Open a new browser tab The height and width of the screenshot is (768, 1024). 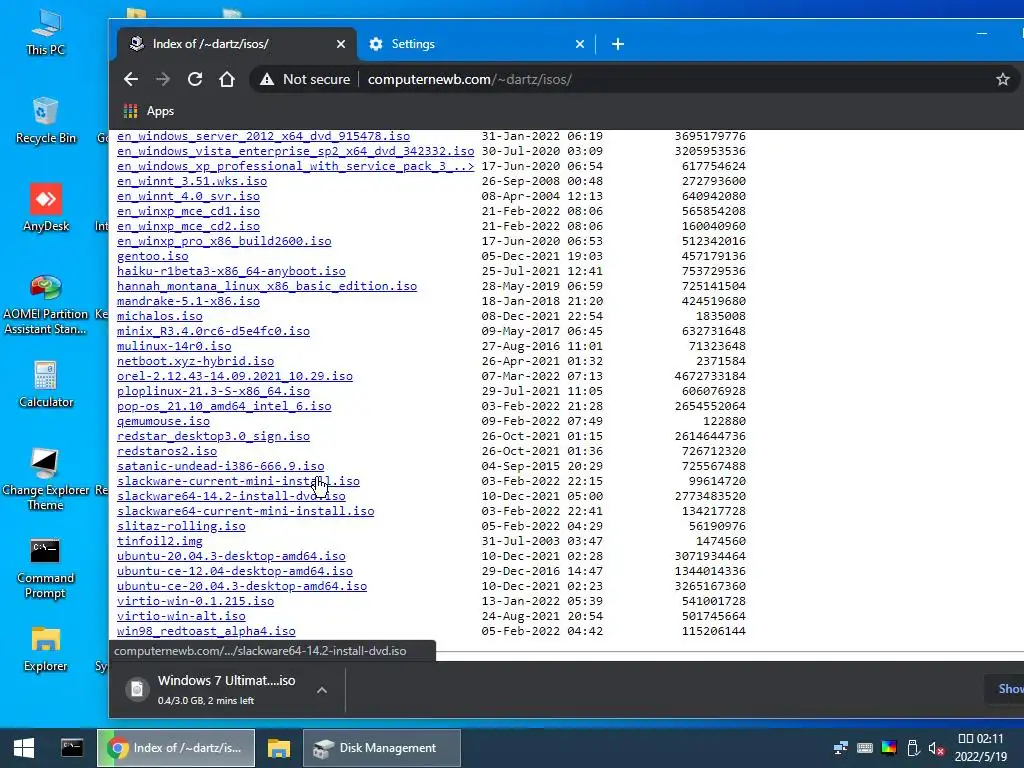[618, 44]
